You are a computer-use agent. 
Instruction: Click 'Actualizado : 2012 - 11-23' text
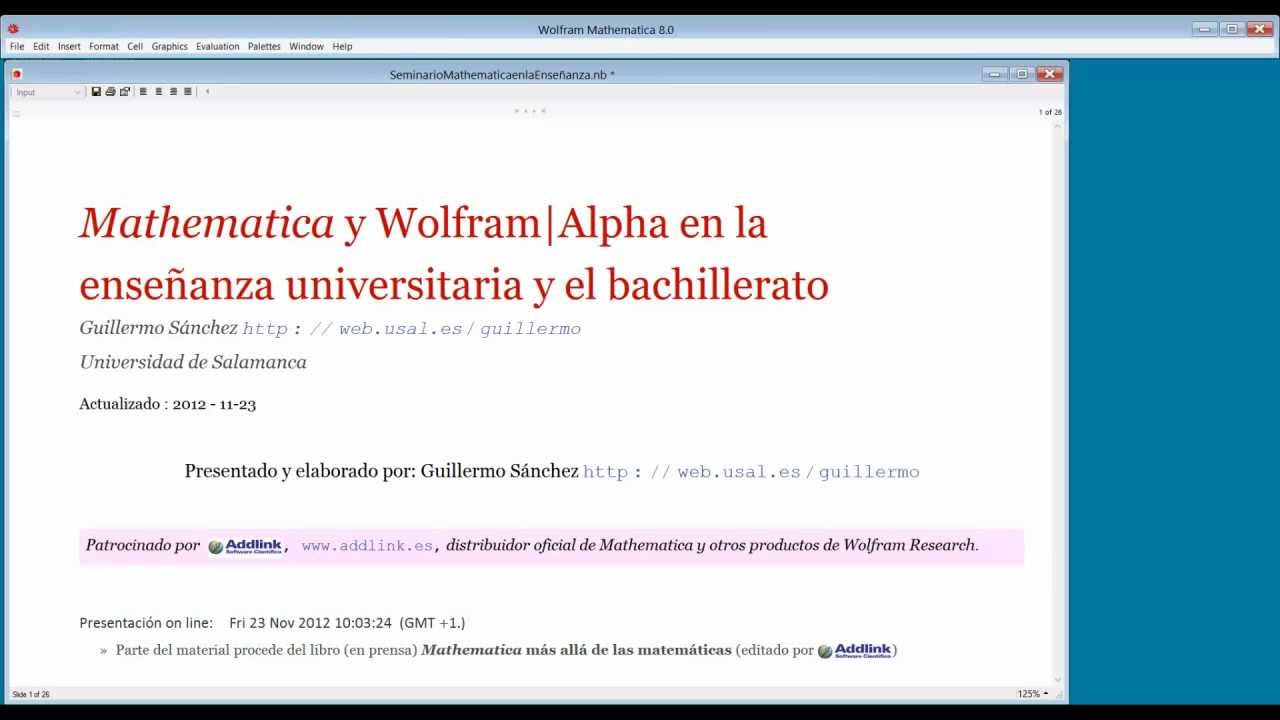click(168, 405)
